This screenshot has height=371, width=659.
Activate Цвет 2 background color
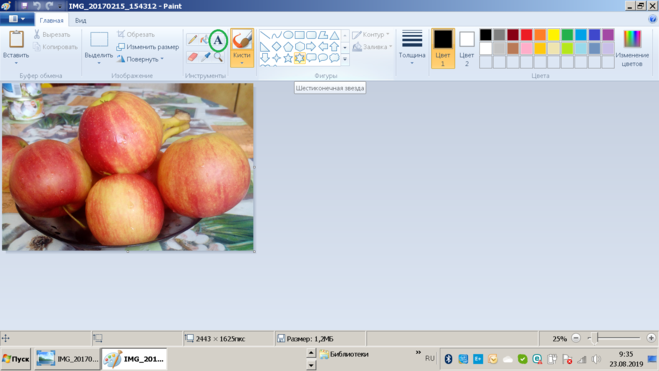[467, 48]
